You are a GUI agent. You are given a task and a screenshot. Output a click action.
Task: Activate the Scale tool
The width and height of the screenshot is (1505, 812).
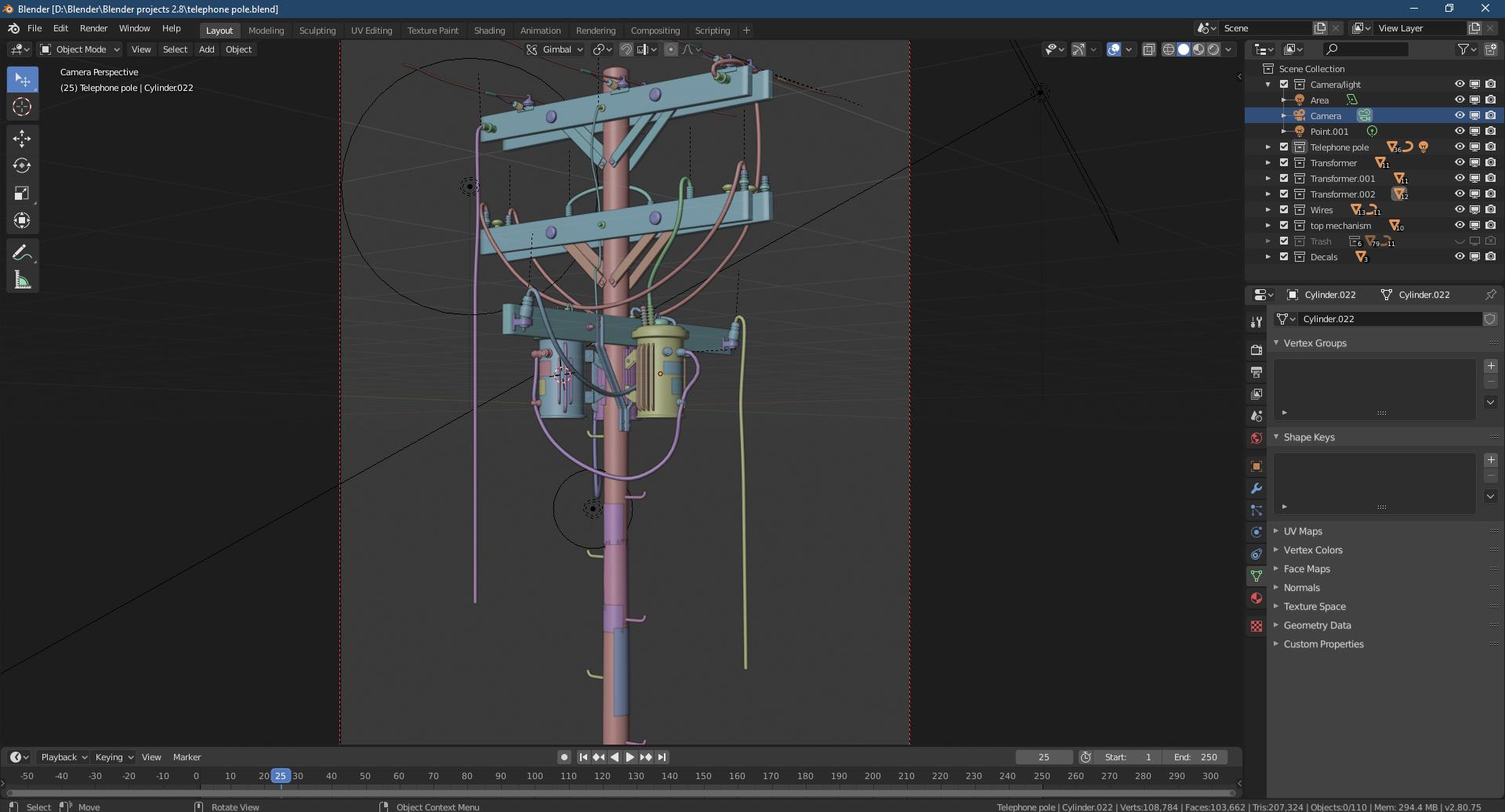pos(22,194)
